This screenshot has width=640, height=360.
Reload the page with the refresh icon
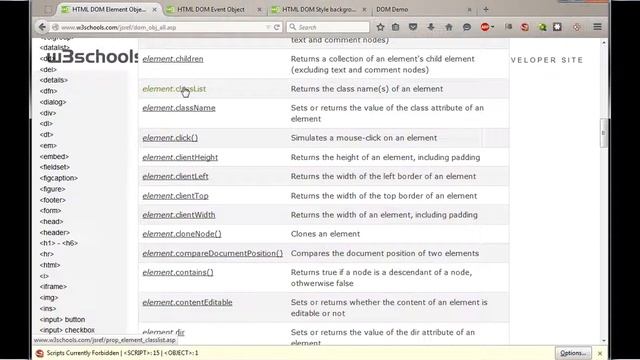pos(277,27)
